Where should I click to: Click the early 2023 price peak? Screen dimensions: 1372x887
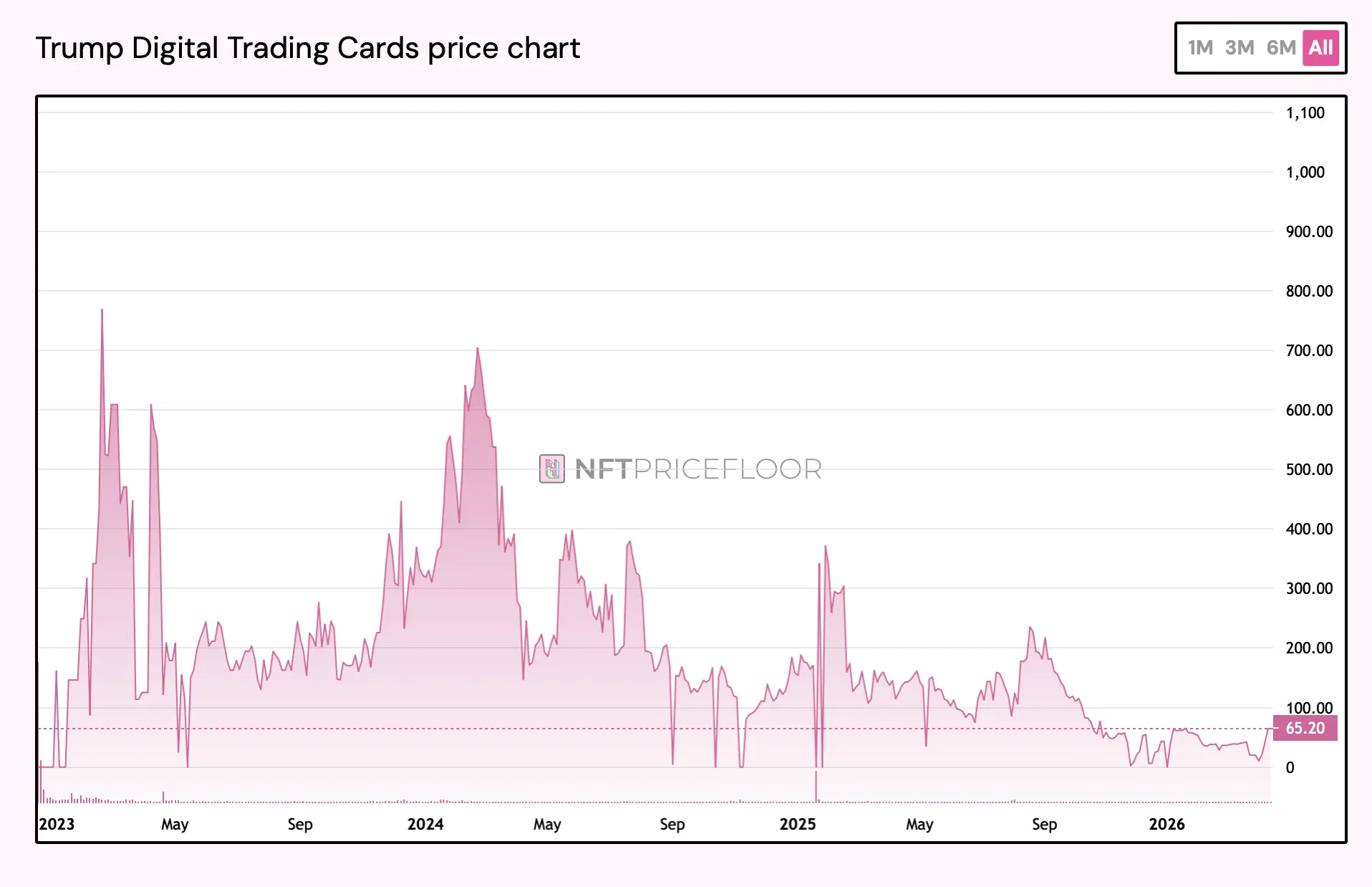[102, 310]
